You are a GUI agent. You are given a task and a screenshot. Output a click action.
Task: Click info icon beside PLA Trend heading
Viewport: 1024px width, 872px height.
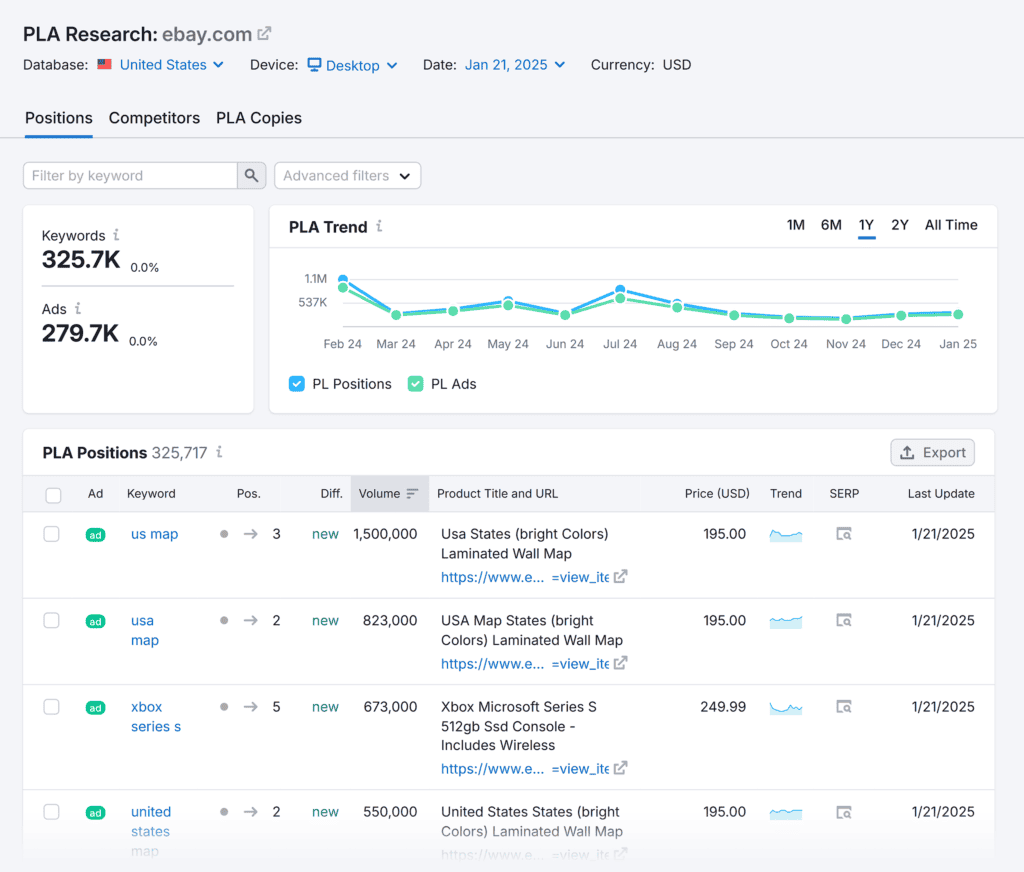[x=379, y=227]
